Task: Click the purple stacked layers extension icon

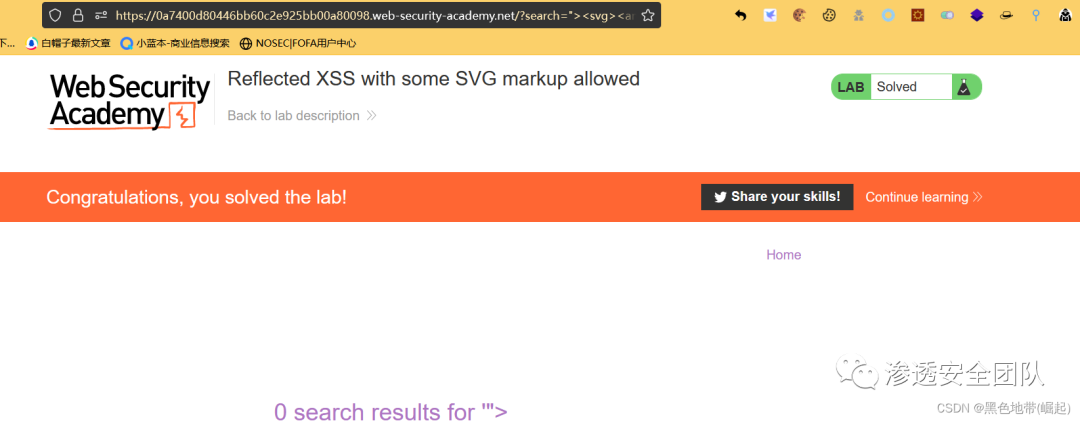Action: 977,15
